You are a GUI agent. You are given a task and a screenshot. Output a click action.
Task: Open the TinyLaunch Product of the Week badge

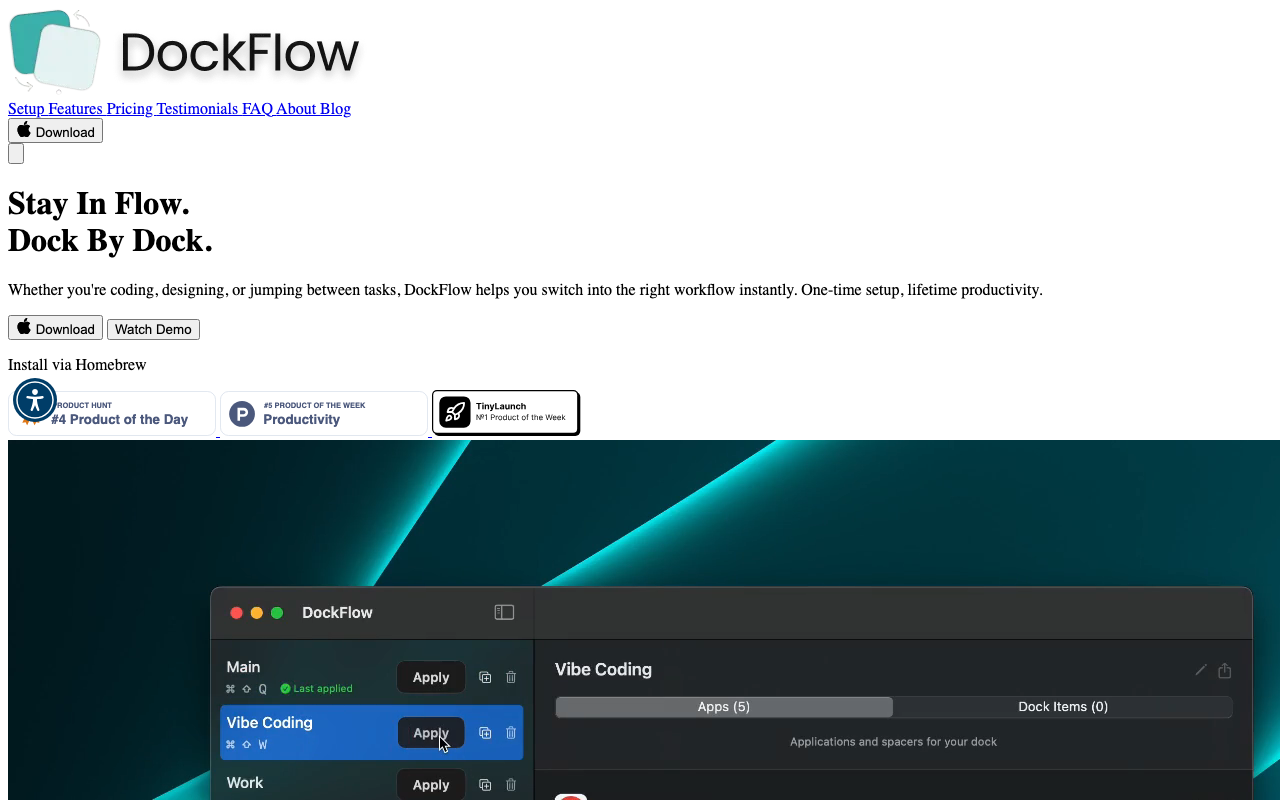tap(506, 412)
